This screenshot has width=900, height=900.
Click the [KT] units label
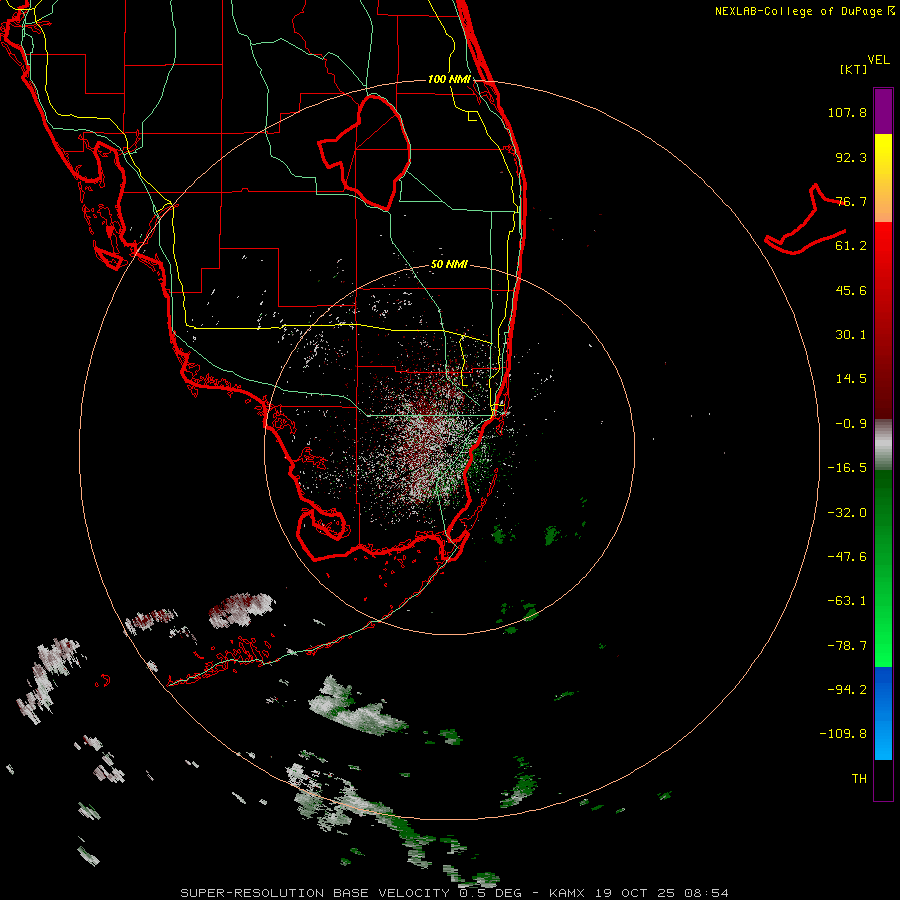point(853,69)
